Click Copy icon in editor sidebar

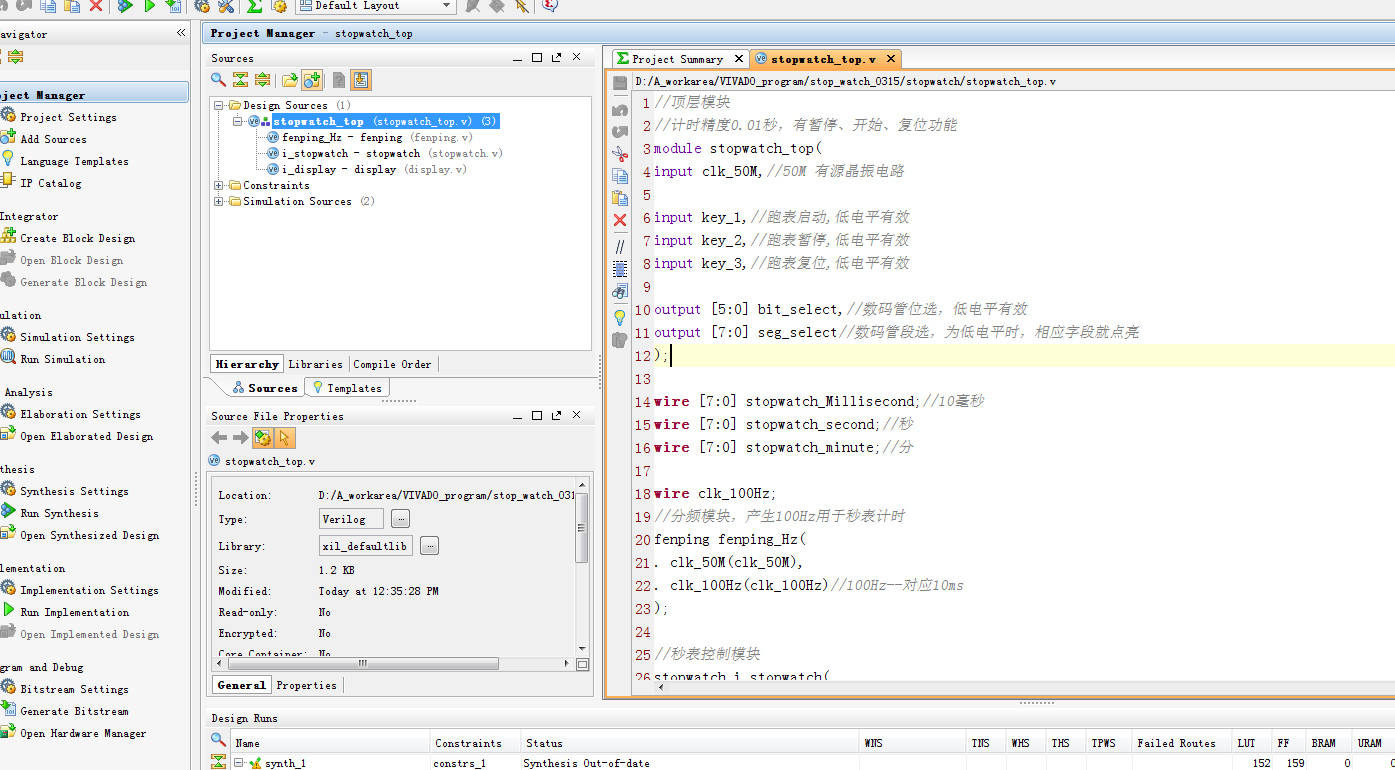click(x=620, y=176)
